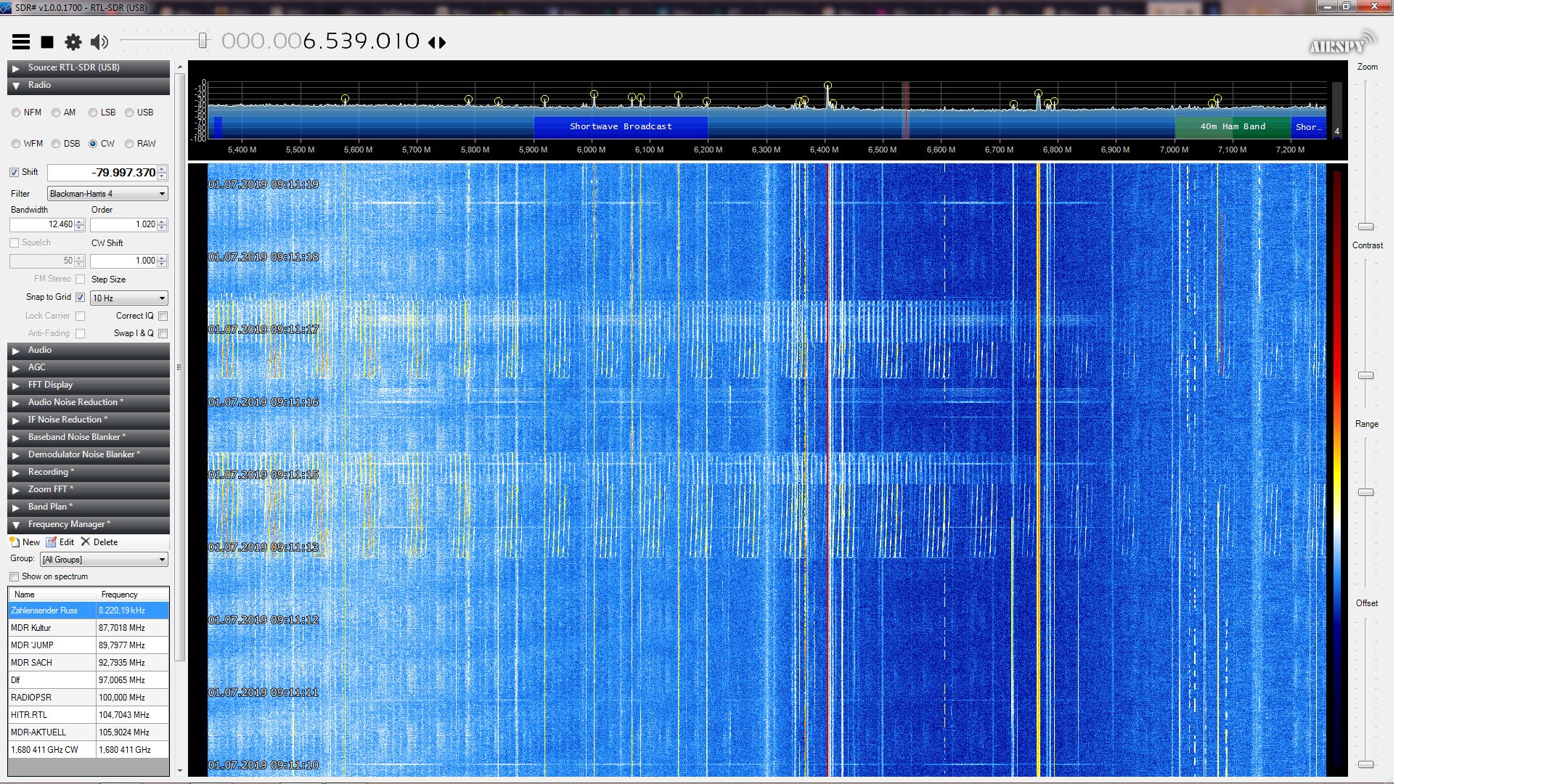Viewport: 1568px width, 784px height.
Task: Uncheck the Shift checkbox
Action: pos(15,172)
